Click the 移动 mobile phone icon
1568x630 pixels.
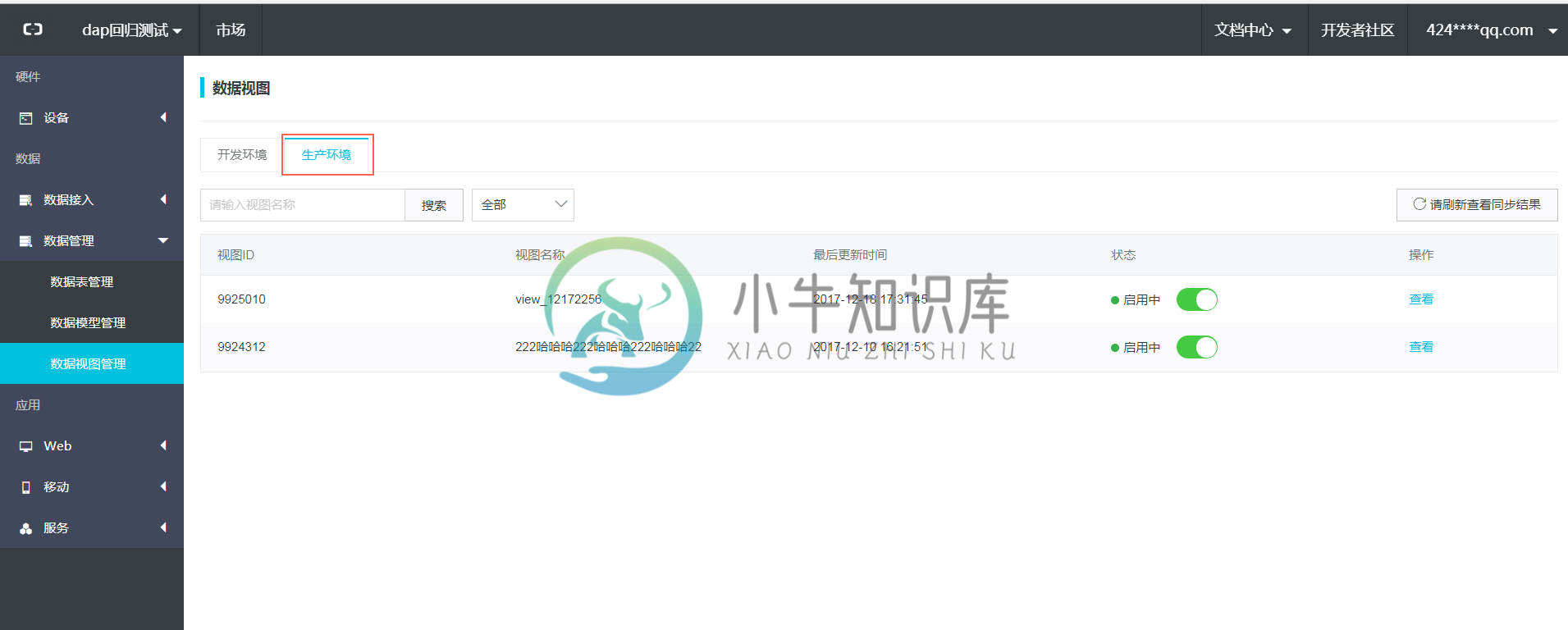(x=26, y=487)
